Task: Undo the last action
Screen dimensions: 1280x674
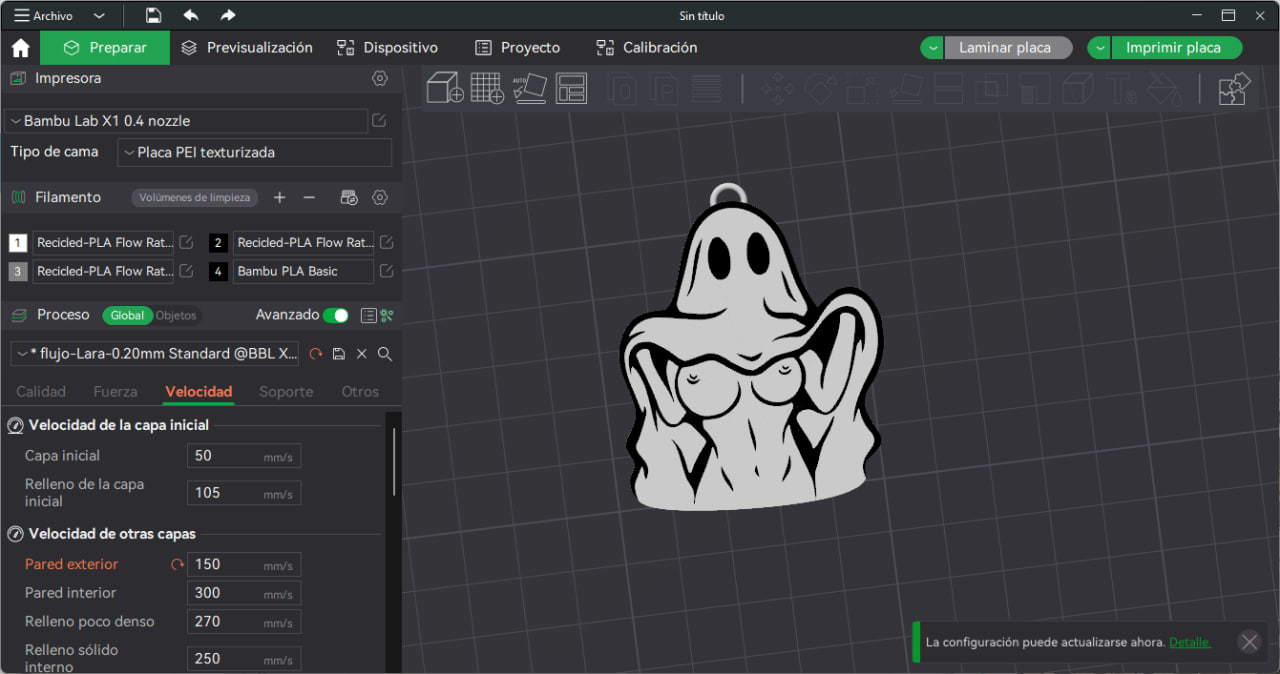Action: pos(190,15)
